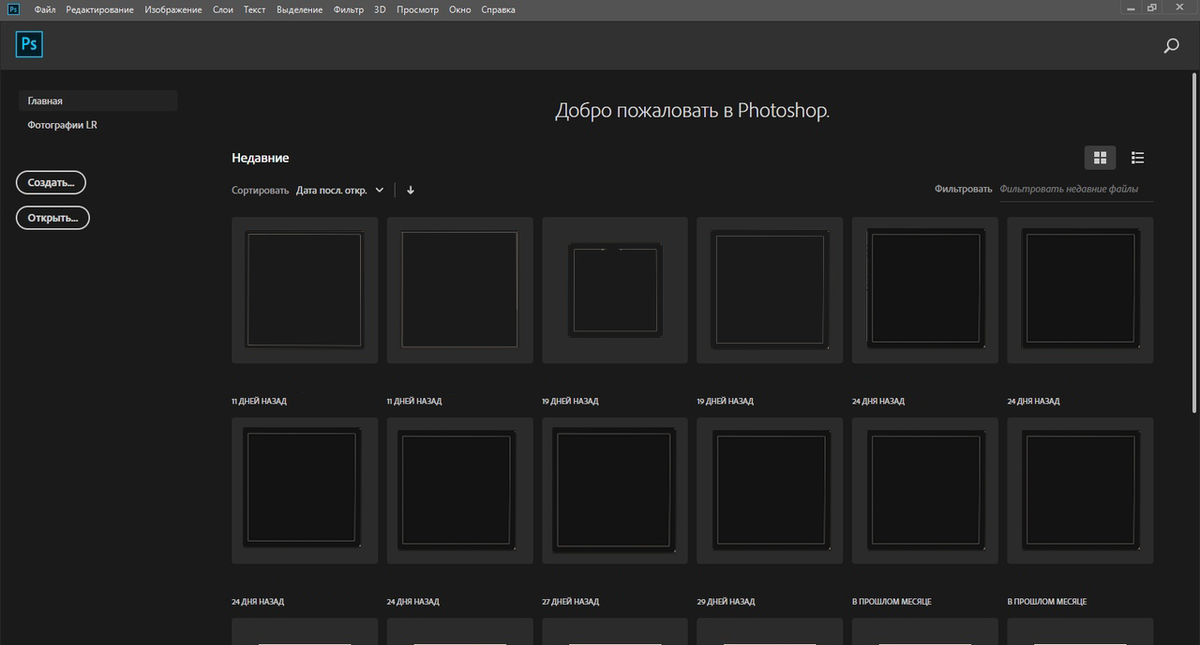This screenshot has height=645, width=1200.
Task: Click the small Ps icon in the title bar
Action: 14,9
